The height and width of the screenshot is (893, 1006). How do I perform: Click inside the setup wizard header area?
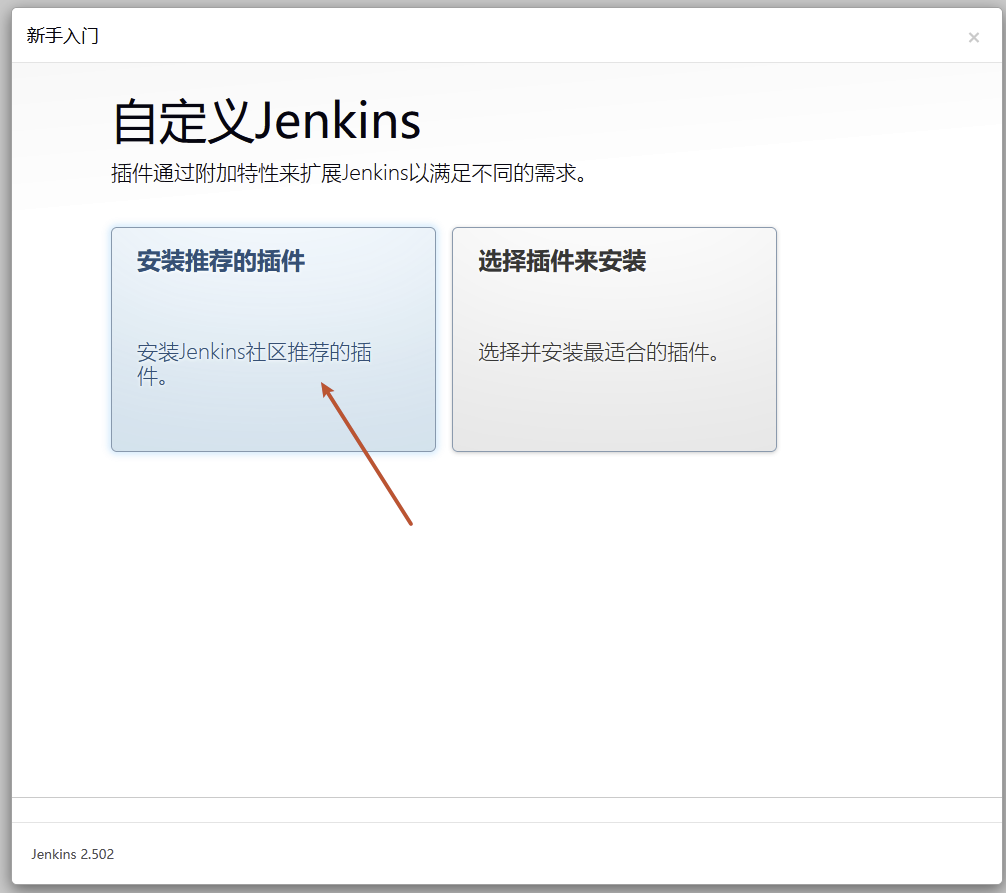tap(400, 36)
